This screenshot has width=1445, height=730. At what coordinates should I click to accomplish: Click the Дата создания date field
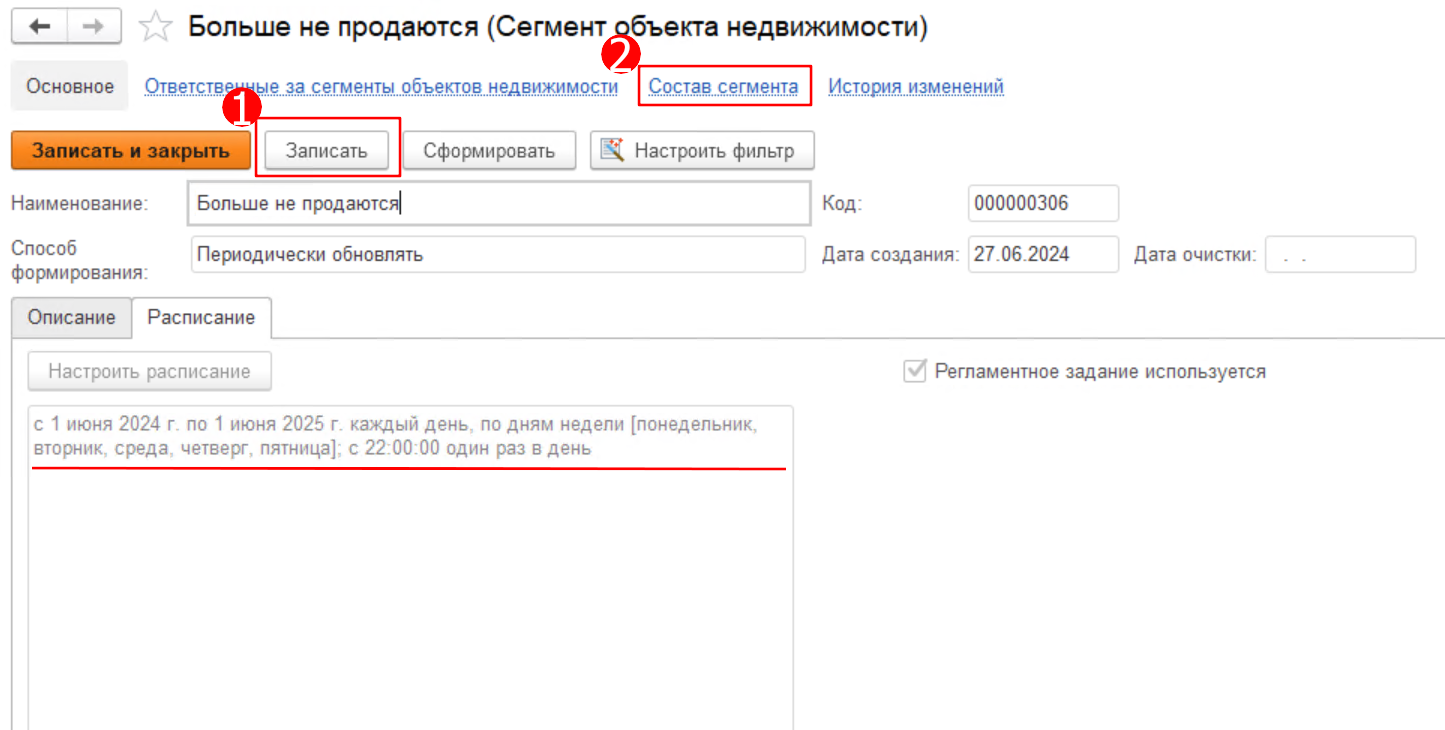pos(1042,254)
